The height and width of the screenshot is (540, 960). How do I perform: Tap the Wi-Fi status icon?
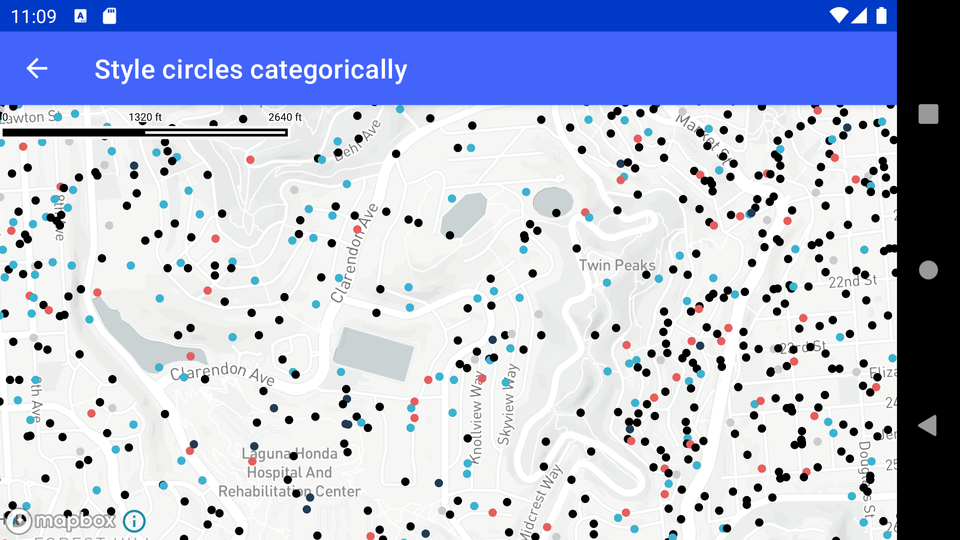838,15
